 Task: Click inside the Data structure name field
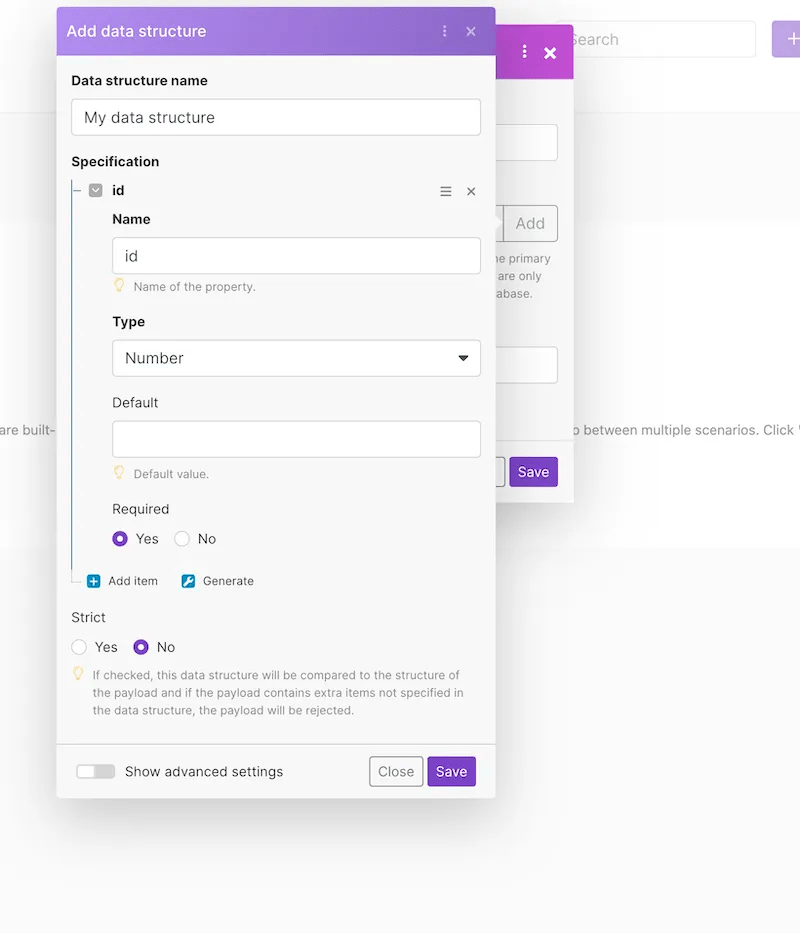pyautogui.click(x=275, y=117)
